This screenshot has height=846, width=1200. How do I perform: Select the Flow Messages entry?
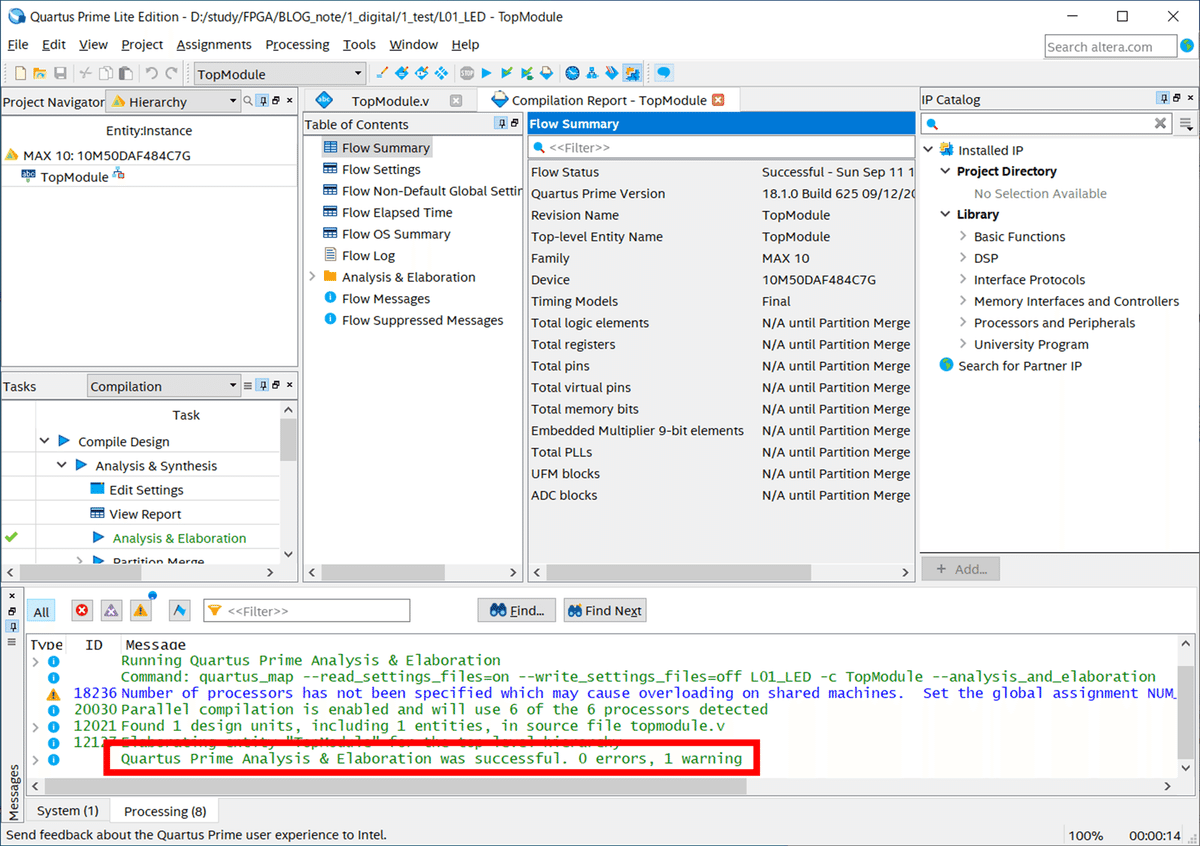point(386,298)
